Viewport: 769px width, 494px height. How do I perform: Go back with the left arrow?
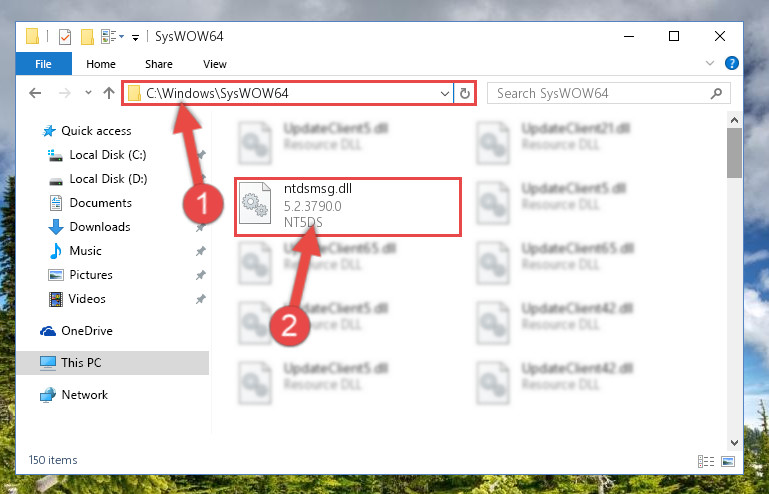[x=35, y=93]
